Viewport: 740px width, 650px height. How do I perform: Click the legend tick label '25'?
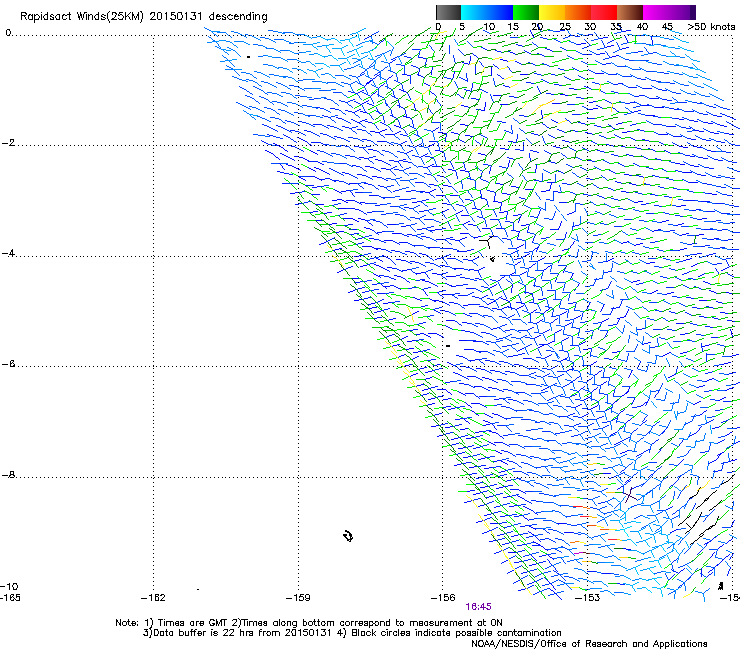pyautogui.click(x=565, y=27)
